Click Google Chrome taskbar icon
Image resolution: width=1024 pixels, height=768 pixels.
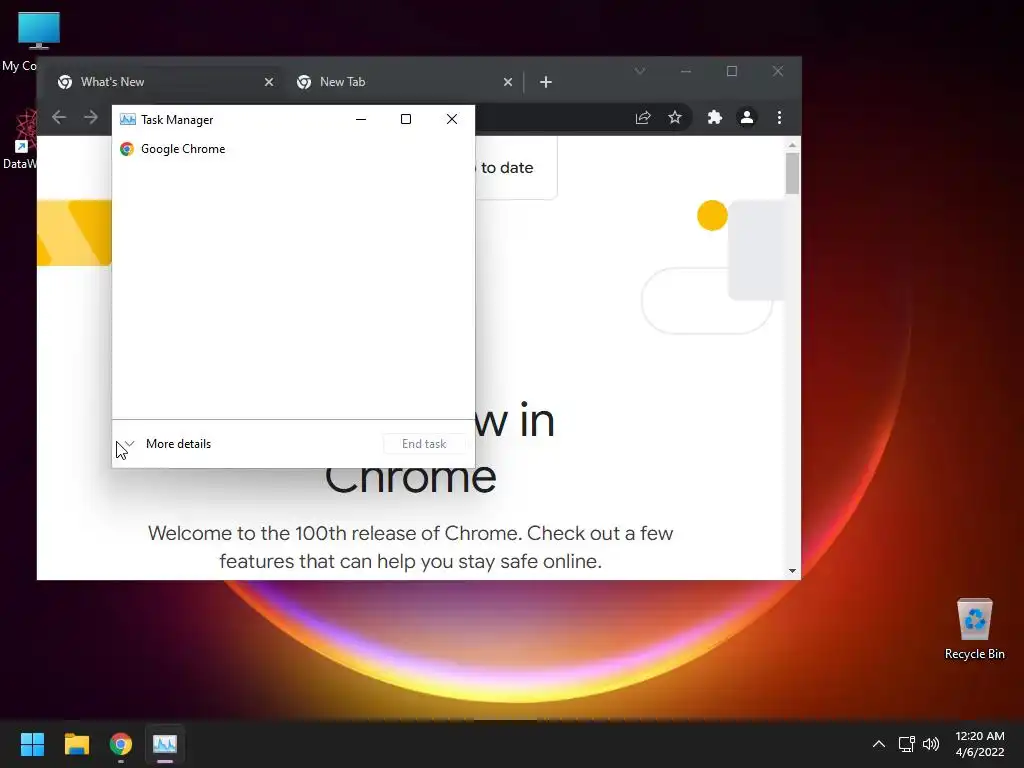tap(121, 744)
